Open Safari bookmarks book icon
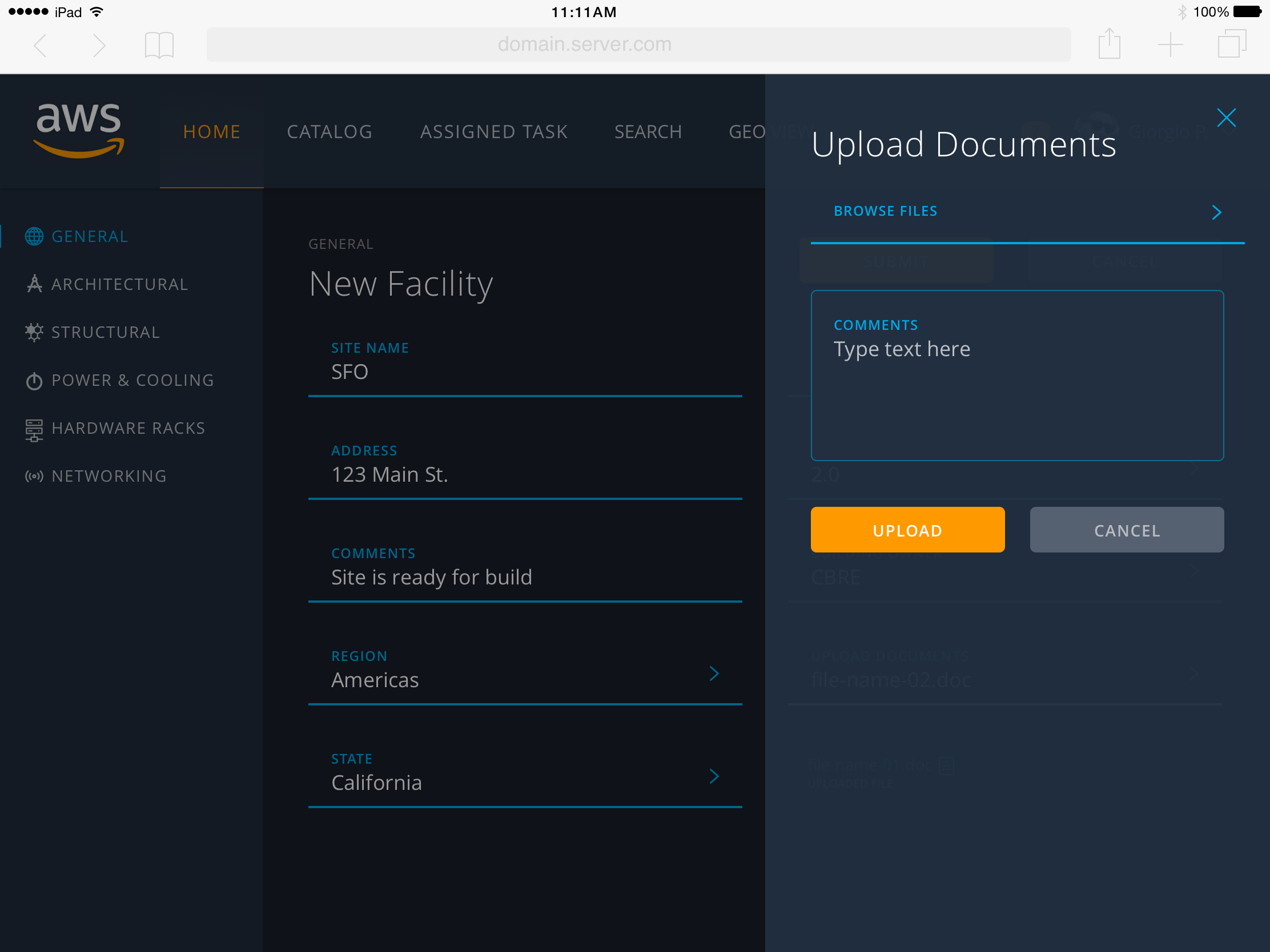Screen dimensions: 1270x952 coord(159,45)
